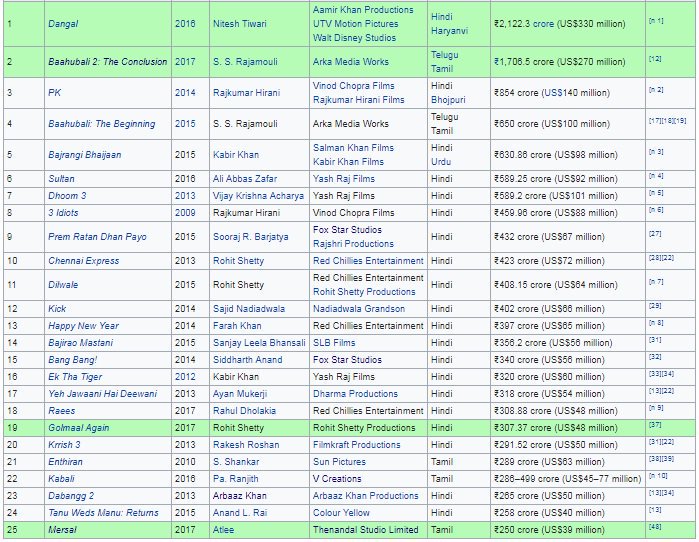Open the Bang Bang! link
This screenshot has height=542, width=699.
click(x=73, y=360)
